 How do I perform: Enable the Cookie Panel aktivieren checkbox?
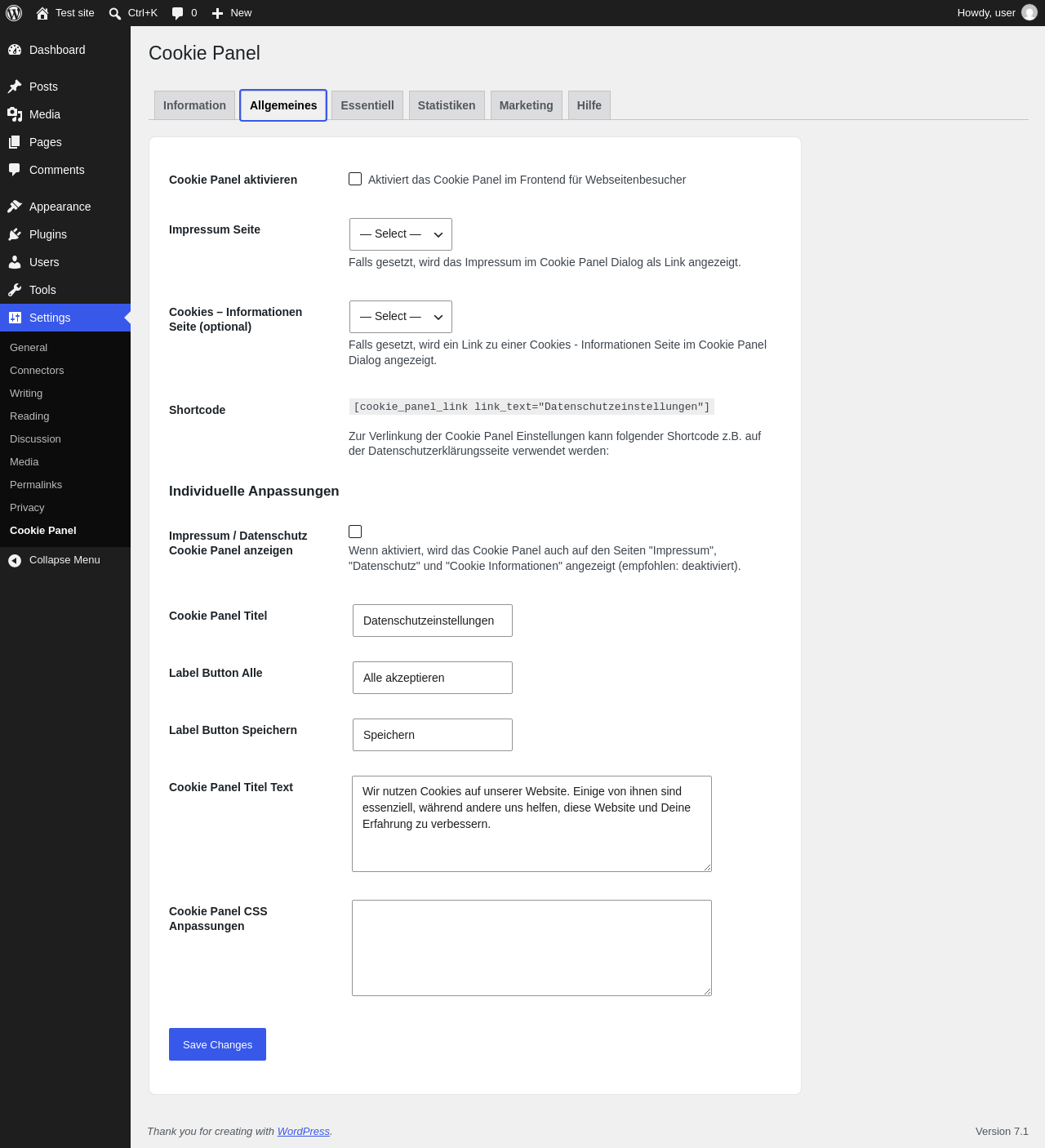355,179
